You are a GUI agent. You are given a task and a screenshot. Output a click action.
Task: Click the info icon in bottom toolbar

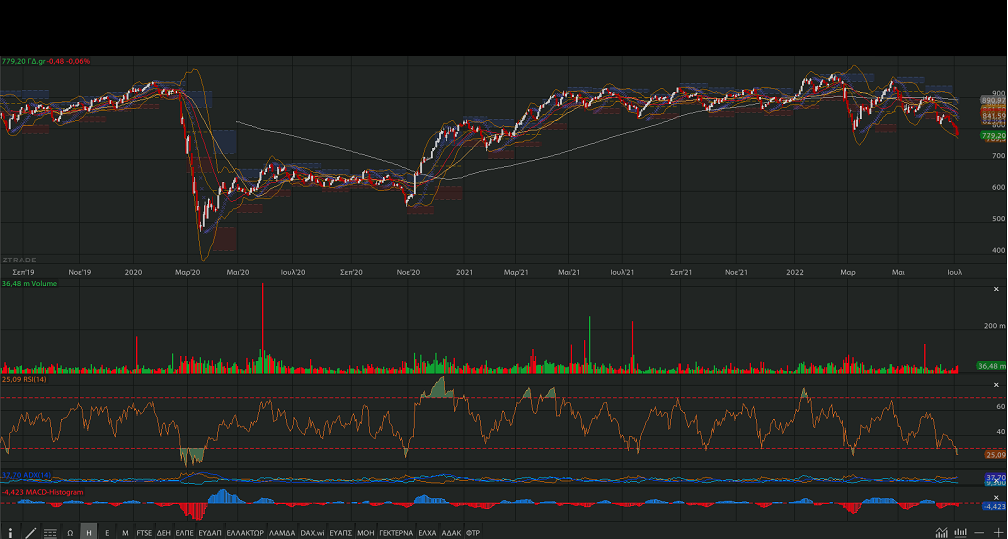point(10,532)
